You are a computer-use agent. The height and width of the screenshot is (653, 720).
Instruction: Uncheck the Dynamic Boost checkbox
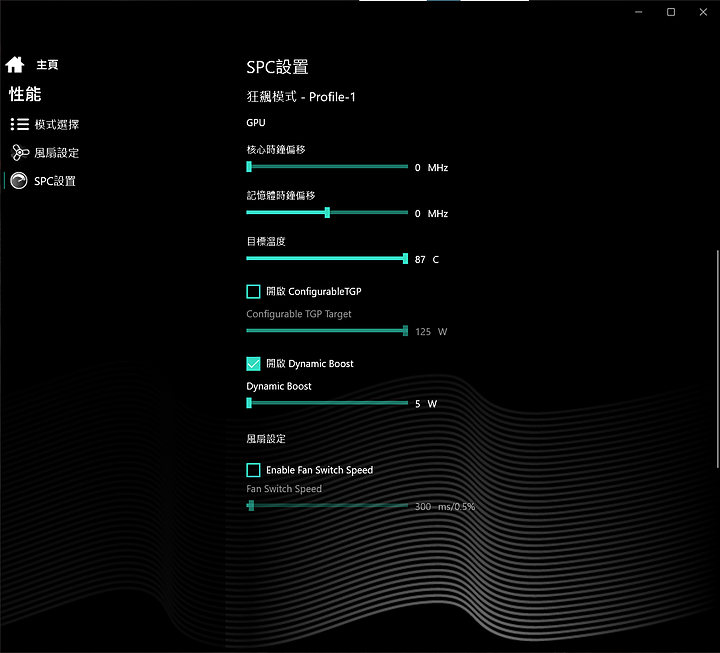click(253, 364)
